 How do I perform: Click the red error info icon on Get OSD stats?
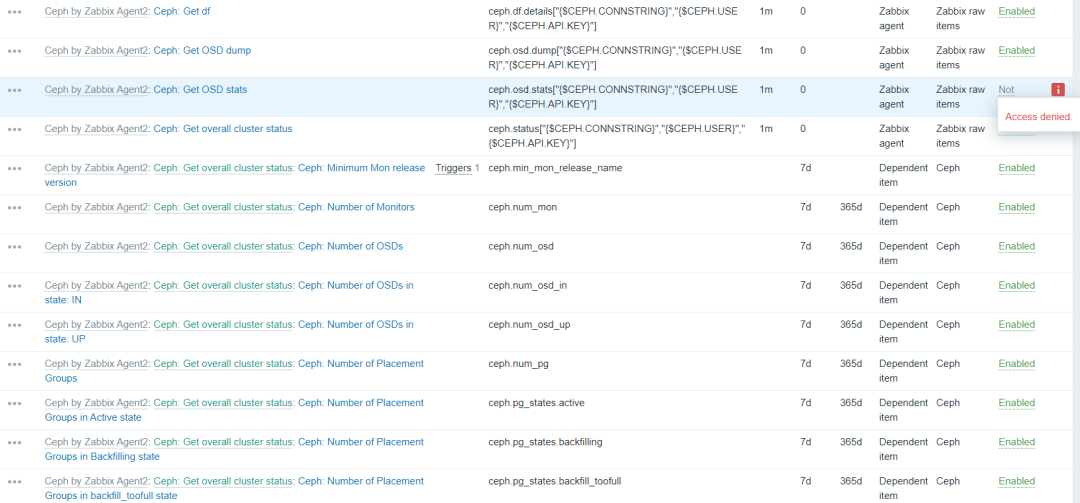click(1058, 90)
